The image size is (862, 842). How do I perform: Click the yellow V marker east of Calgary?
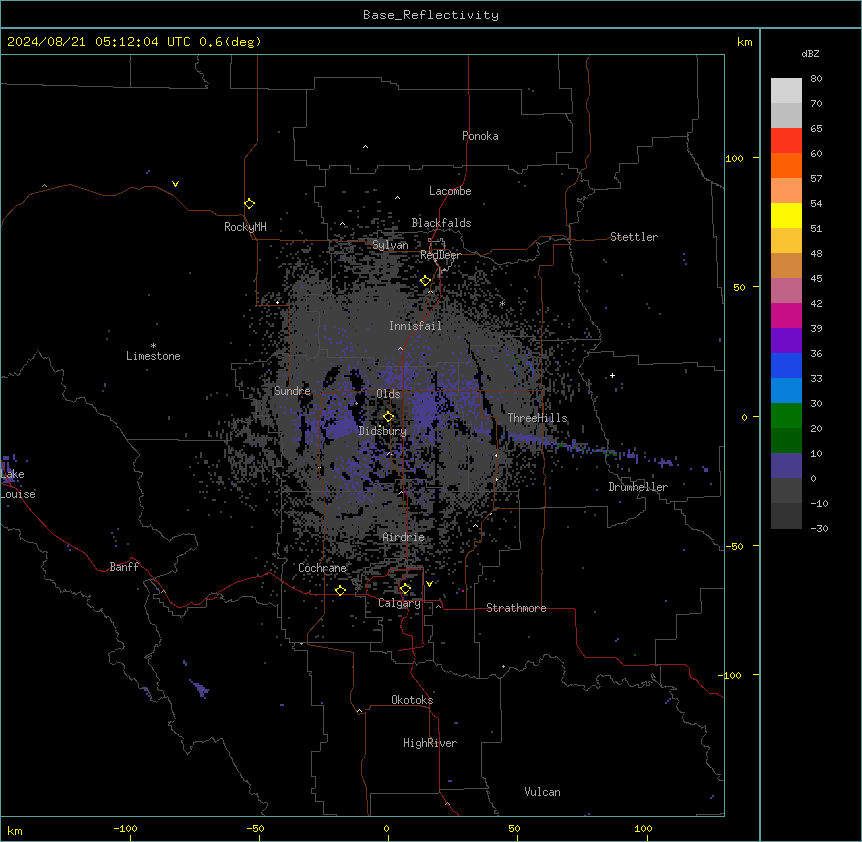(x=429, y=584)
